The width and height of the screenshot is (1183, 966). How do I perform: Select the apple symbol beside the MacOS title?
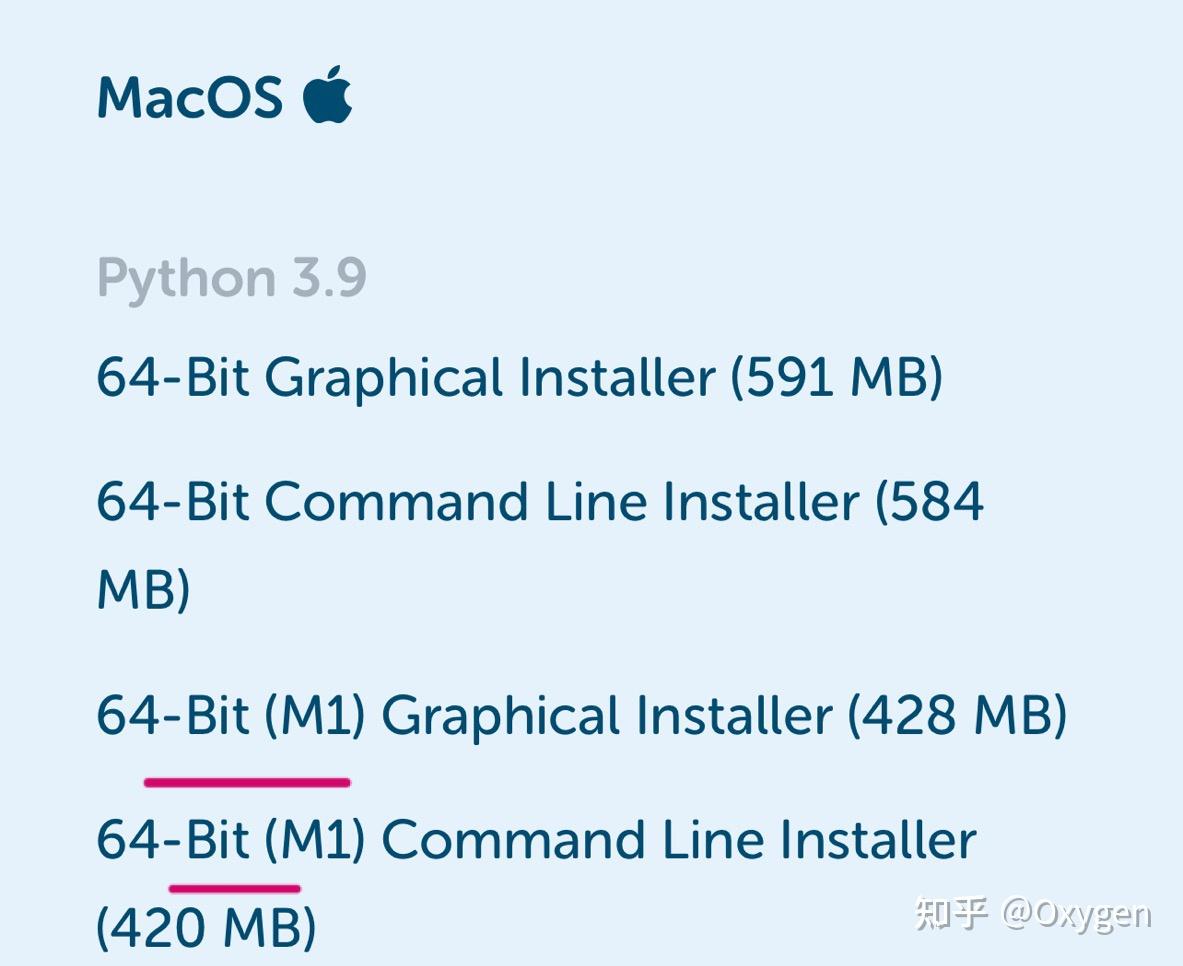coord(330,95)
